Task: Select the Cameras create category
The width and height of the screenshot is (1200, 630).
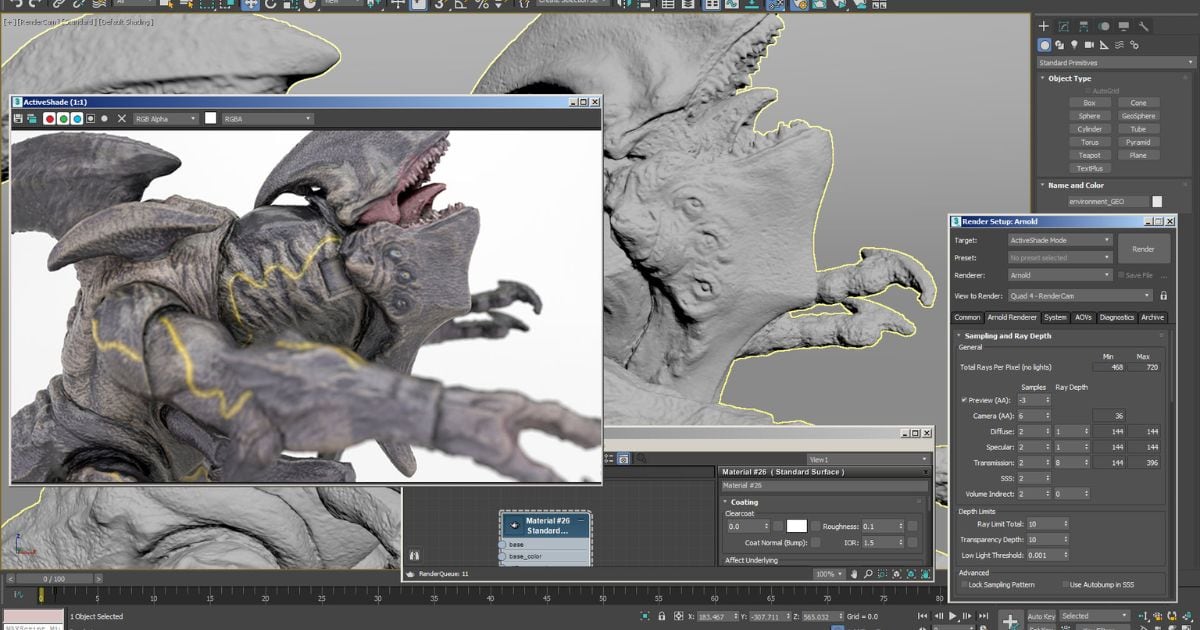Action: (1088, 45)
